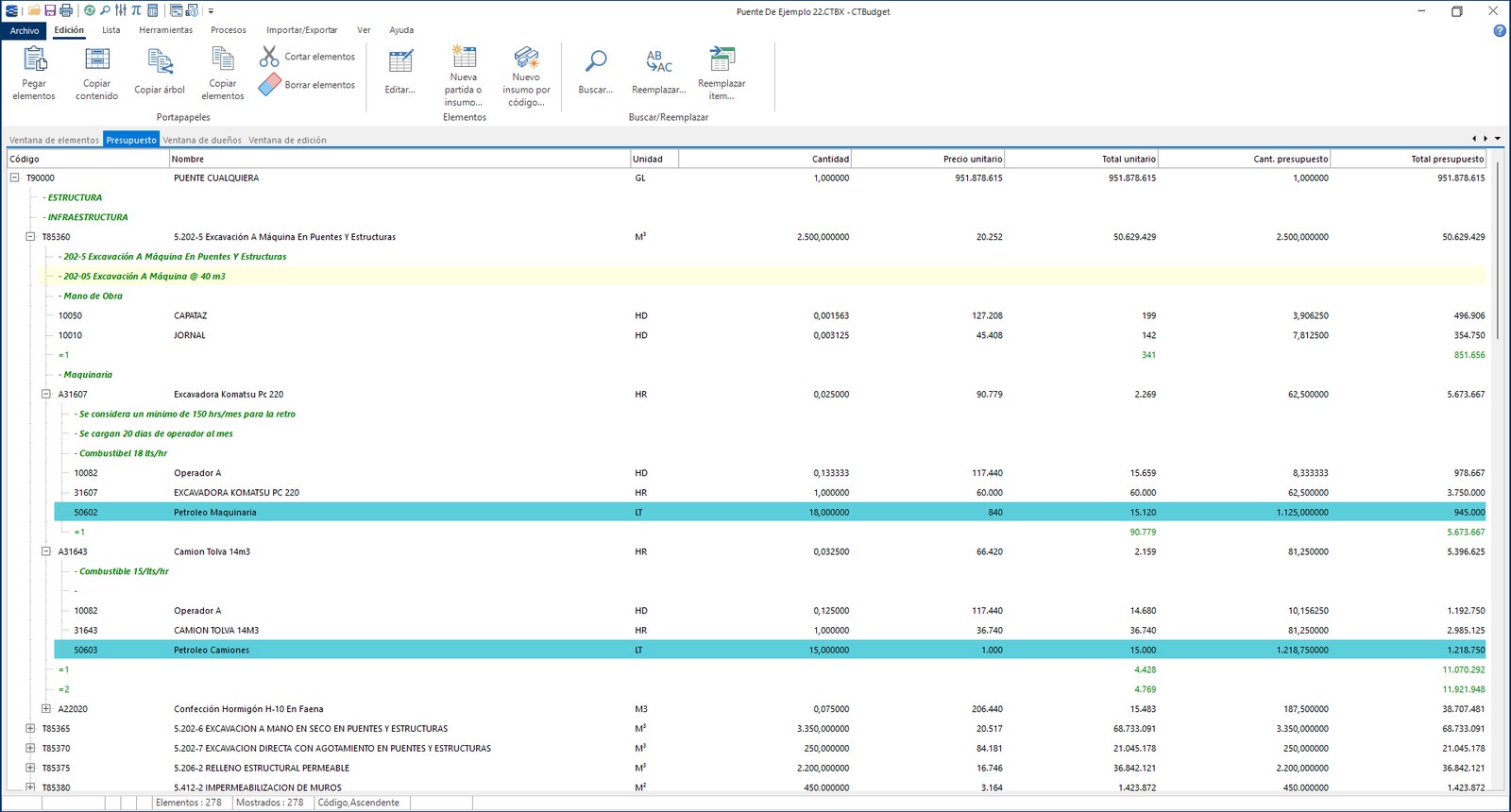1511x812 pixels.
Task: Click the Reemplazar... ribbon button
Action: click(x=658, y=73)
